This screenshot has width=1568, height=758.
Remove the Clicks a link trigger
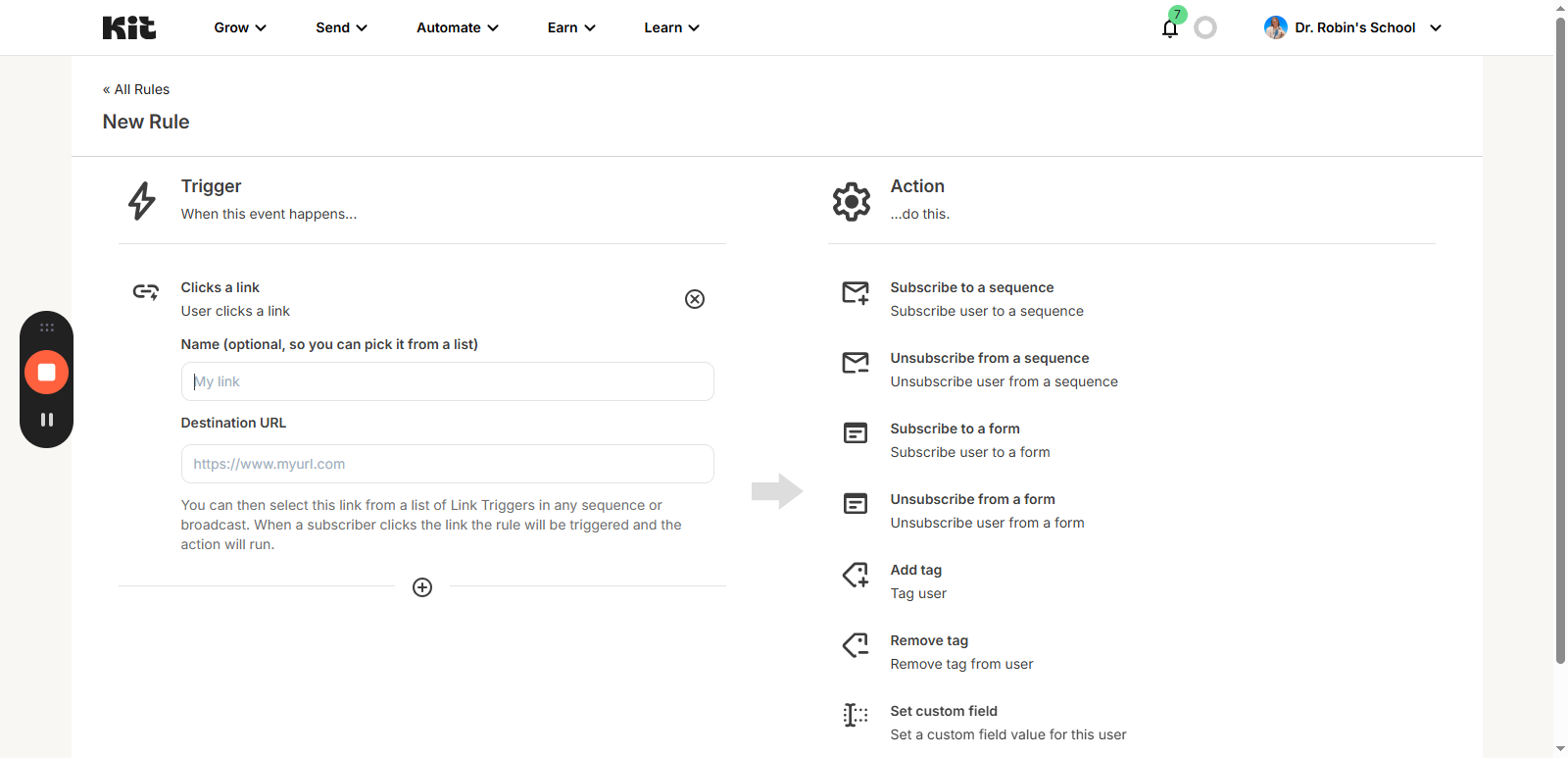click(694, 299)
